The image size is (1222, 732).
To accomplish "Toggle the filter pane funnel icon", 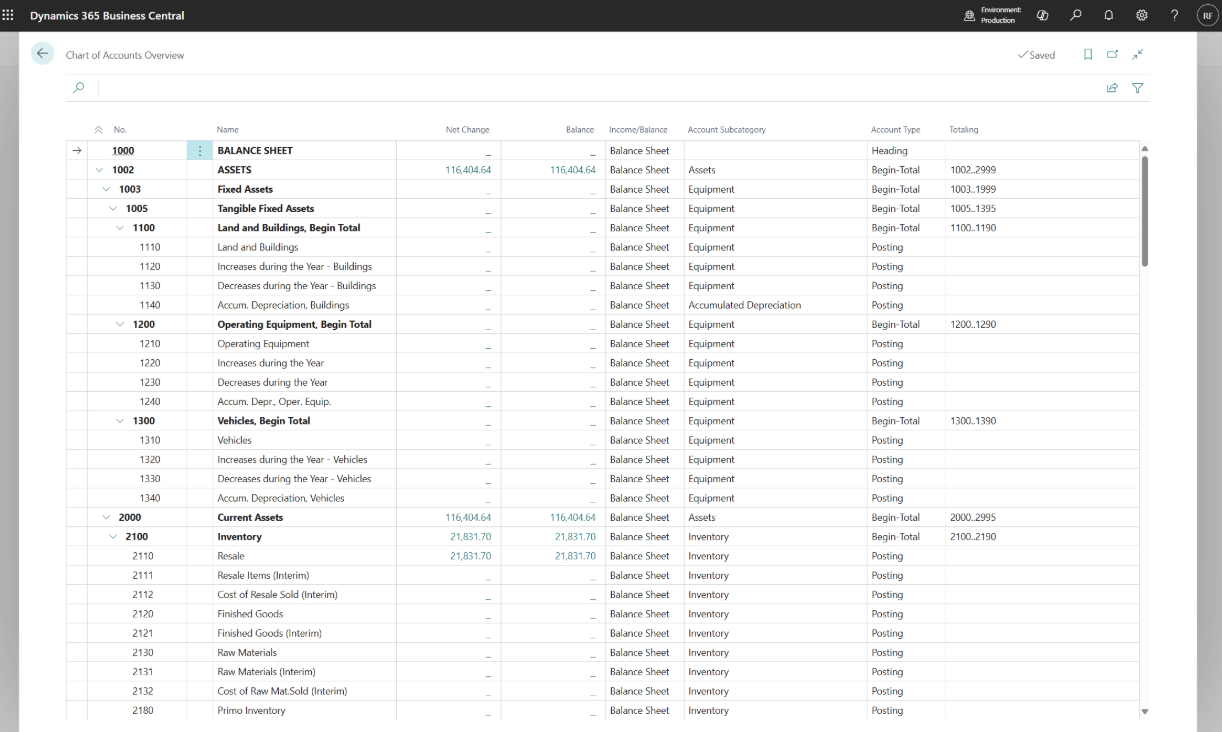I will click(1137, 88).
